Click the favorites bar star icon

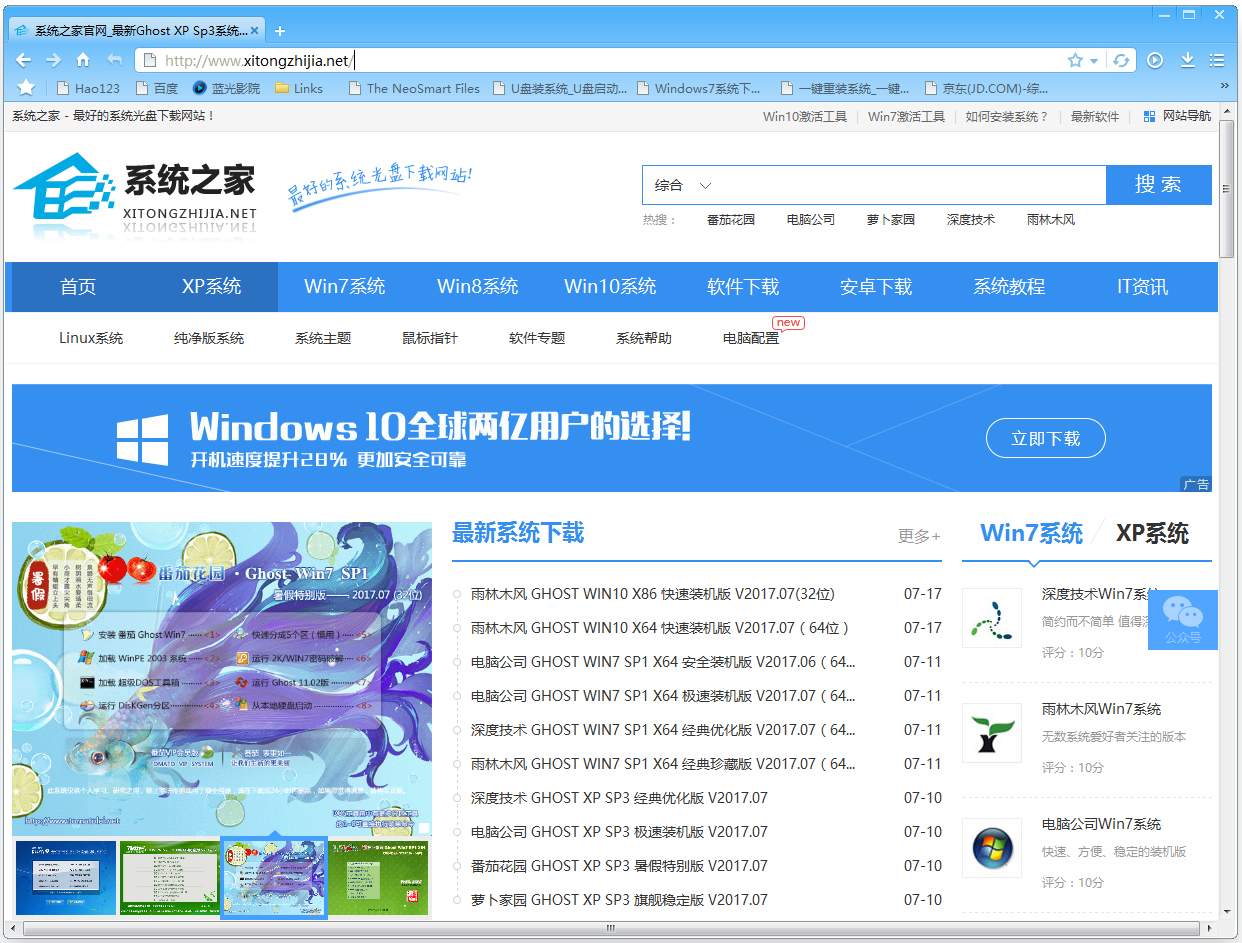click(26, 88)
